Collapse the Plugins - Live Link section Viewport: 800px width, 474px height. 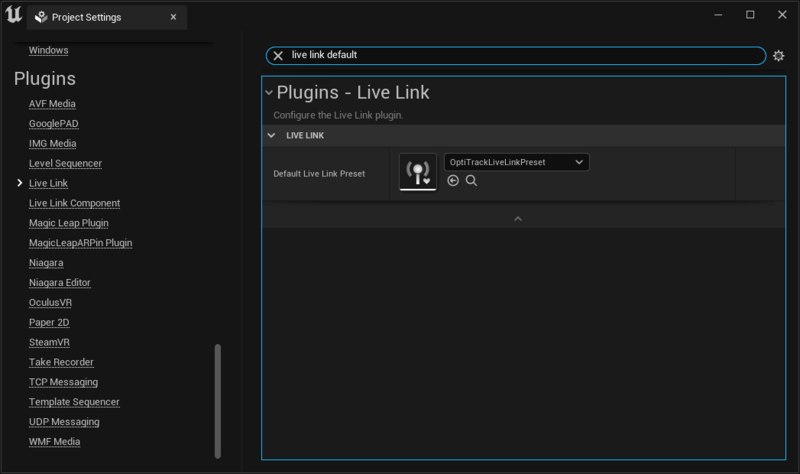click(x=268, y=93)
